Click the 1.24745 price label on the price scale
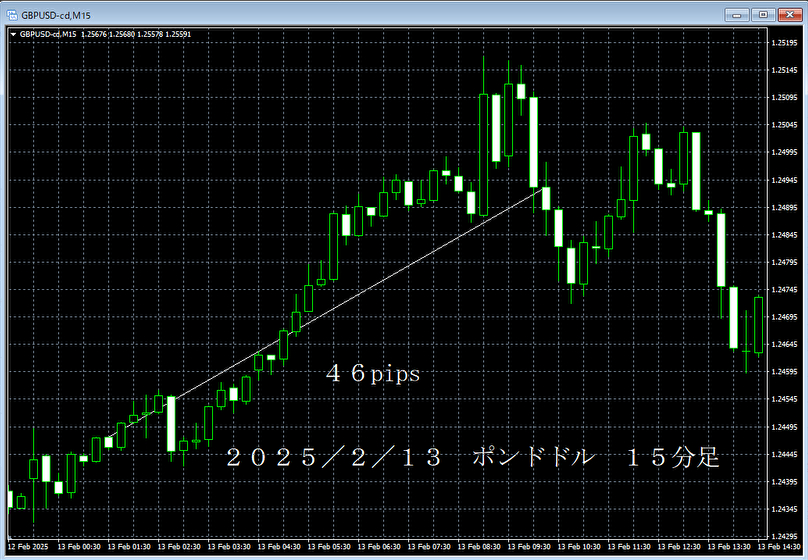Viewport: 808px width, 560px height. coord(784,290)
